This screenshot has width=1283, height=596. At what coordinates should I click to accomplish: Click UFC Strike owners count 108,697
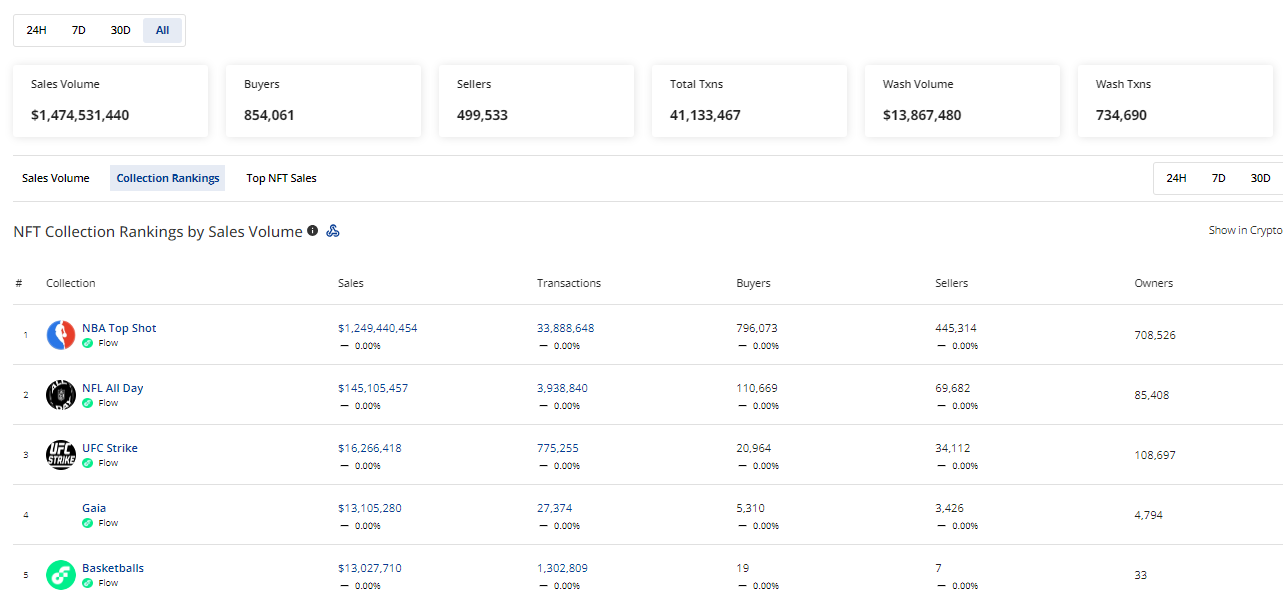[1155, 455]
